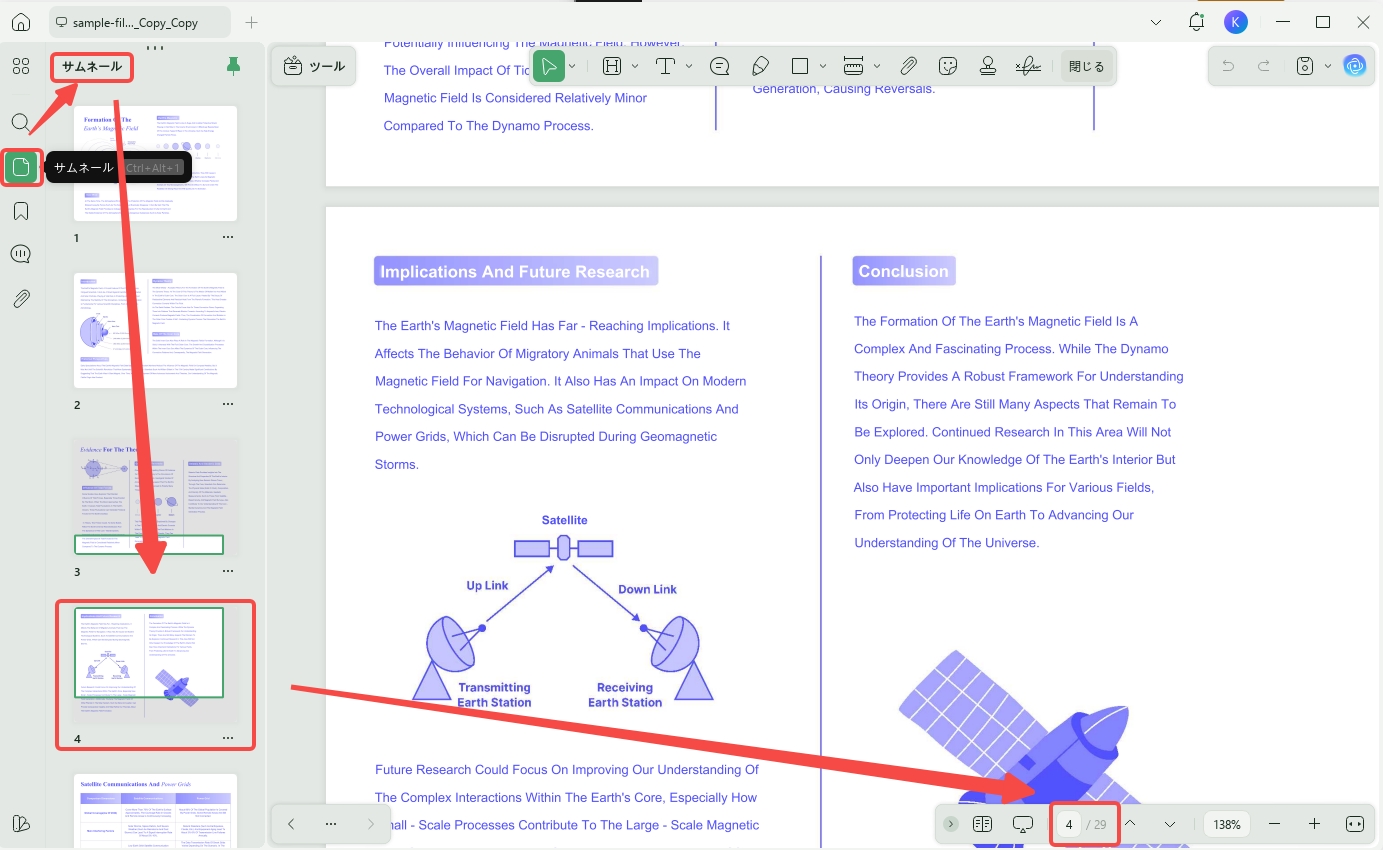Click the ツール tools button
The image size is (1383, 850).
coord(313,66)
